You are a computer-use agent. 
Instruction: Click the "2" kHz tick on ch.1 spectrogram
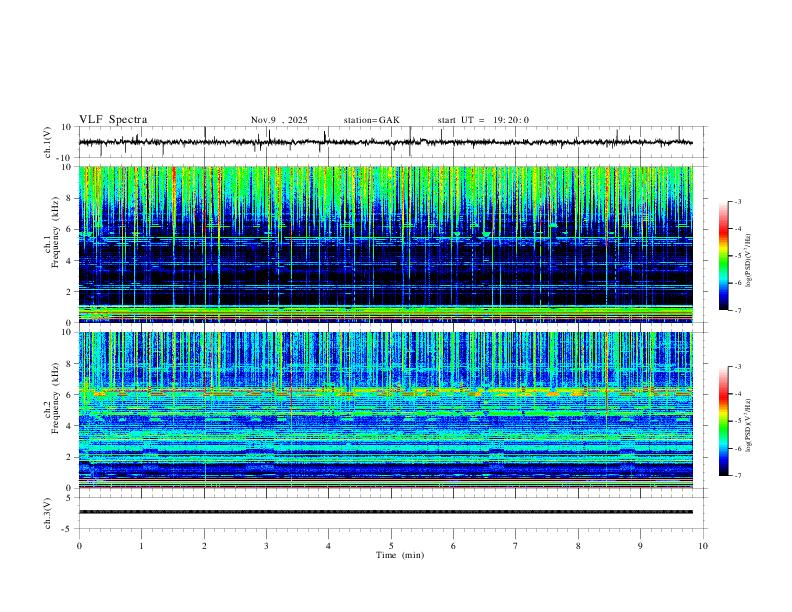[x=70, y=292]
